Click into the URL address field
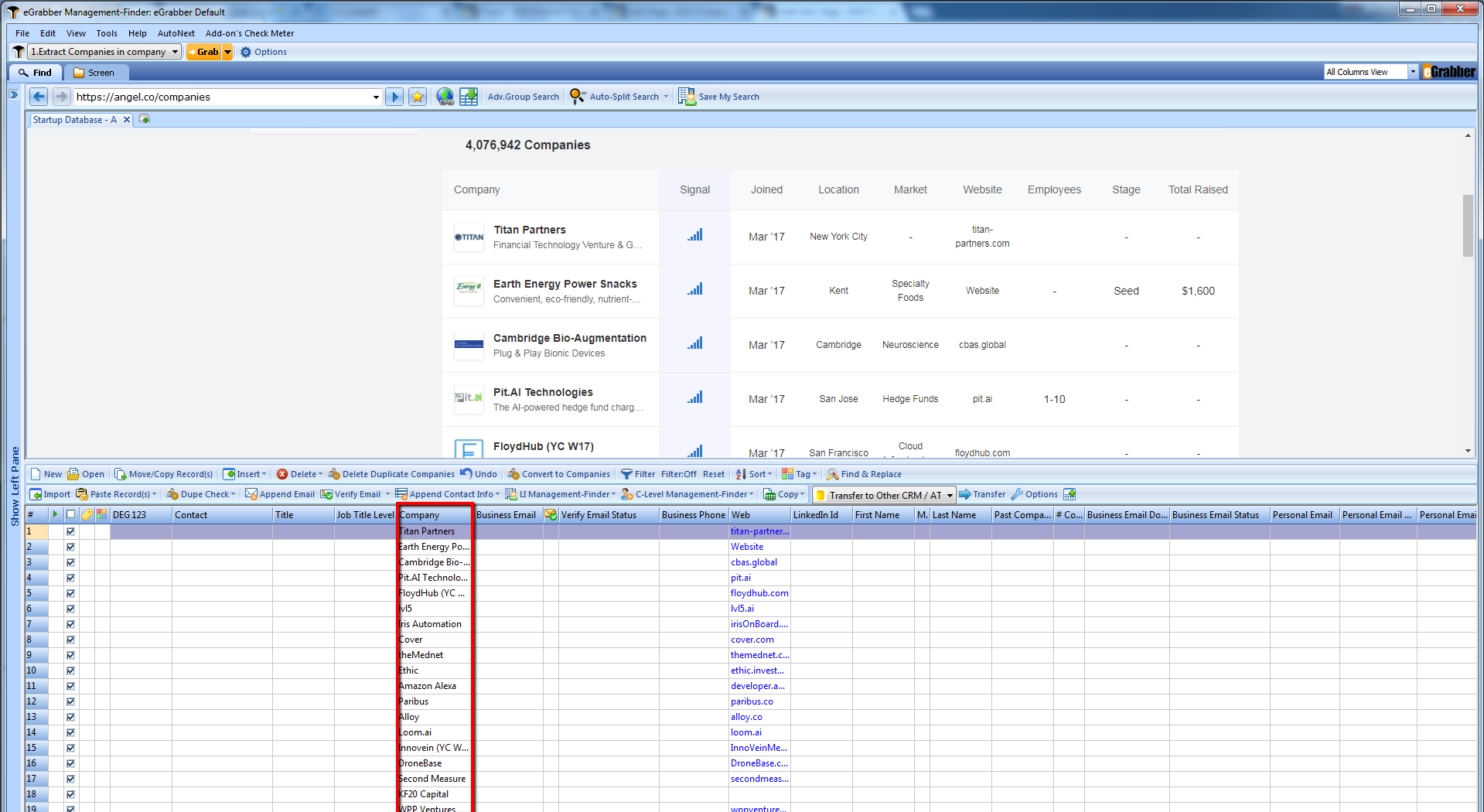 (221, 97)
